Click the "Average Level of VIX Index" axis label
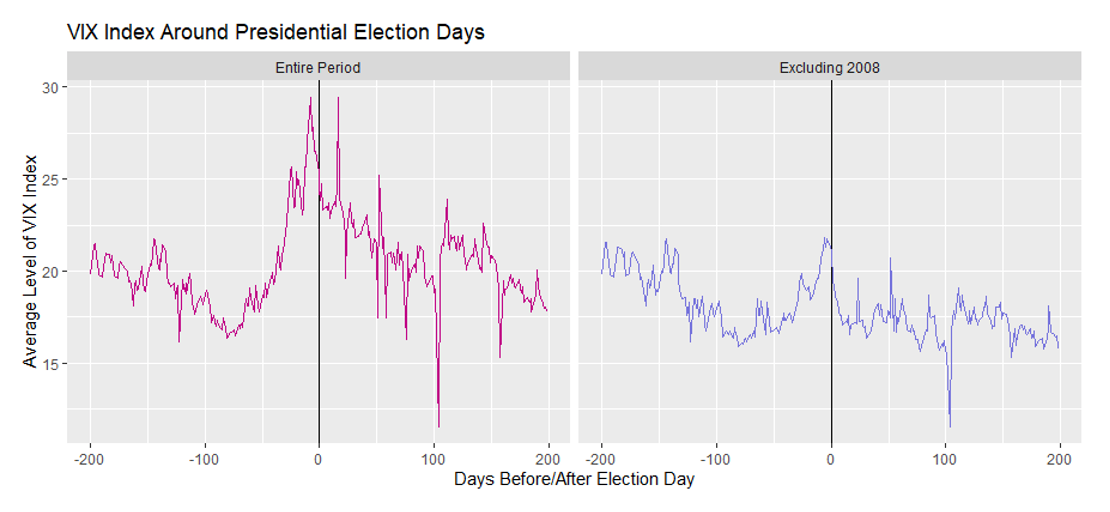The width and height of the screenshot is (1110, 512). click(31, 261)
